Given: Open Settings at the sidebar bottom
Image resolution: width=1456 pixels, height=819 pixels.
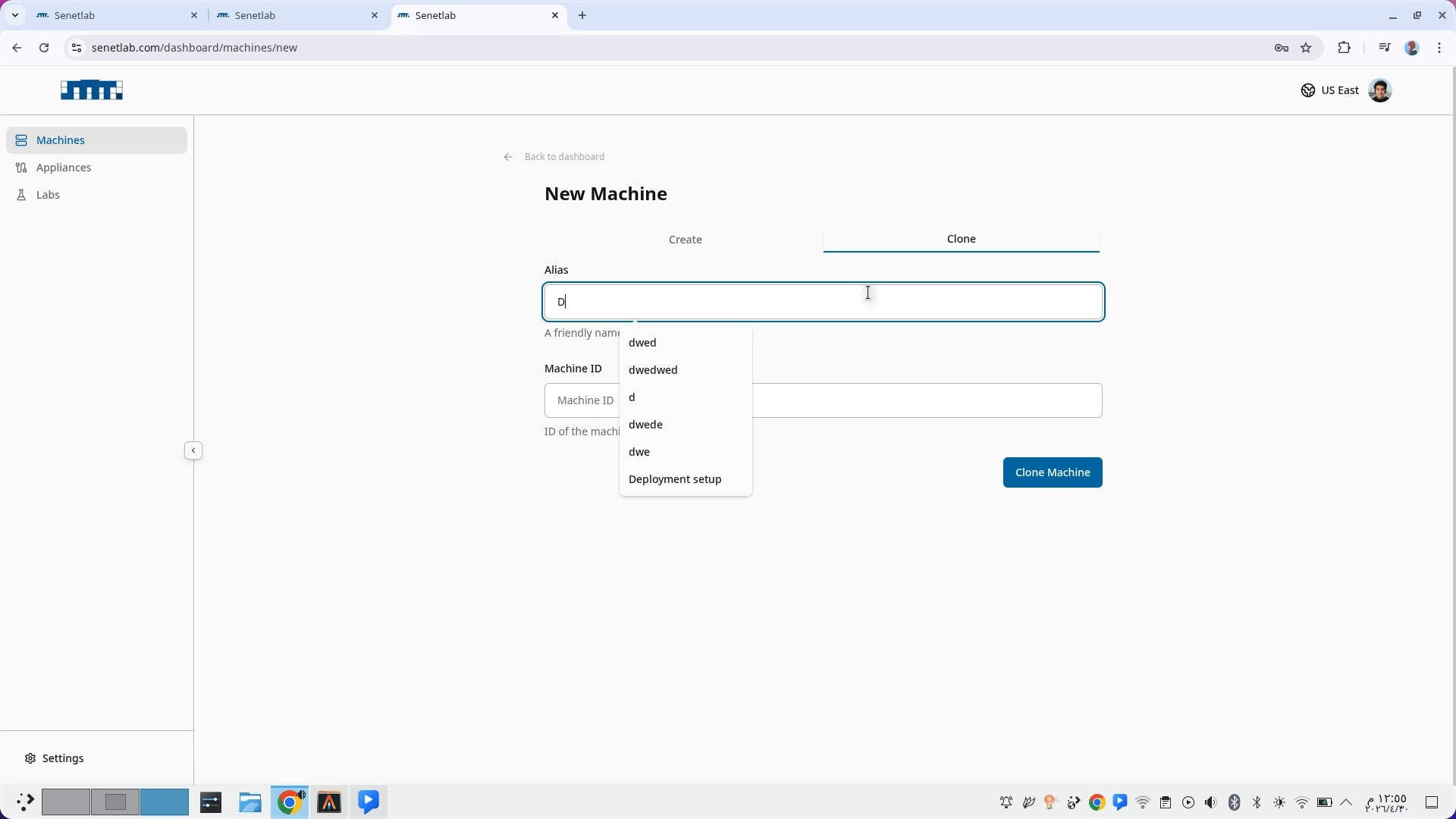Looking at the screenshot, I should point(62,758).
